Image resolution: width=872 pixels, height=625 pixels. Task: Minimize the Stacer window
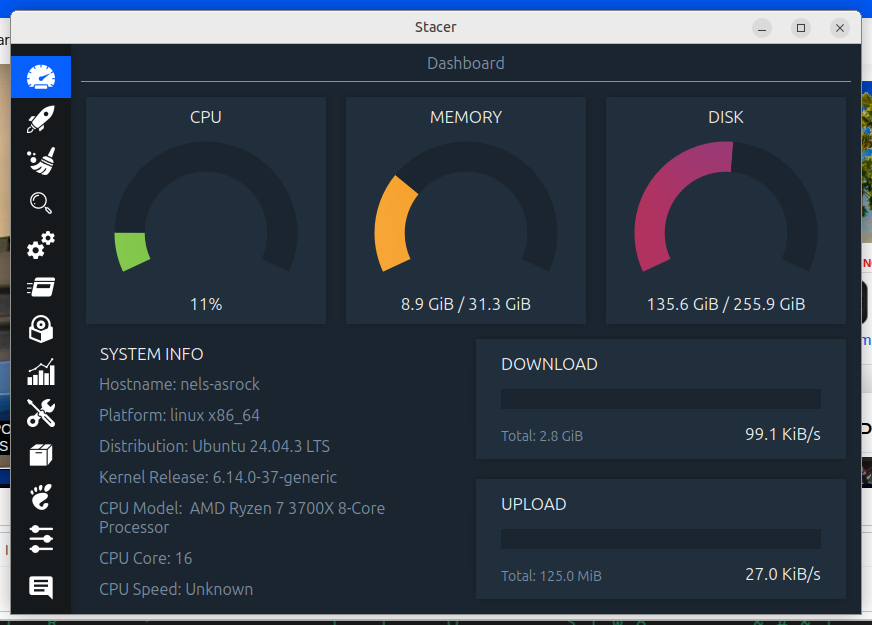762,28
